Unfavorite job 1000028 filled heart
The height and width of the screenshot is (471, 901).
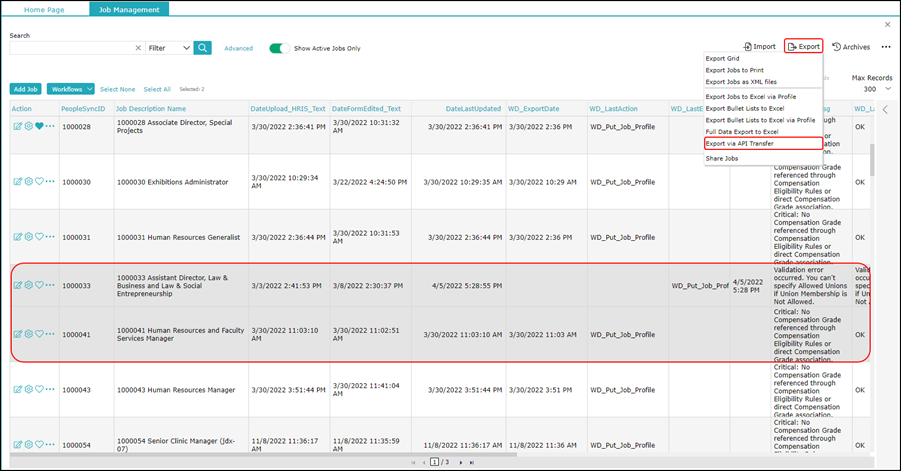(39, 126)
